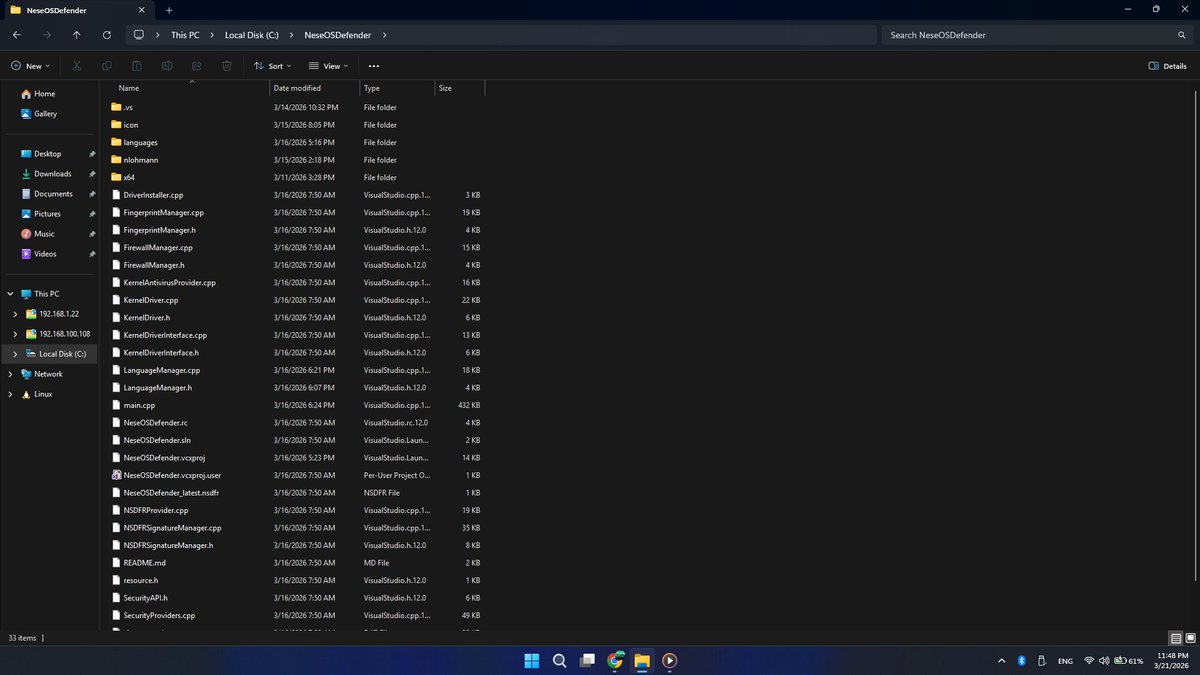Open the Windows Start menu
The image size is (1200, 675).
pos(532,660)
